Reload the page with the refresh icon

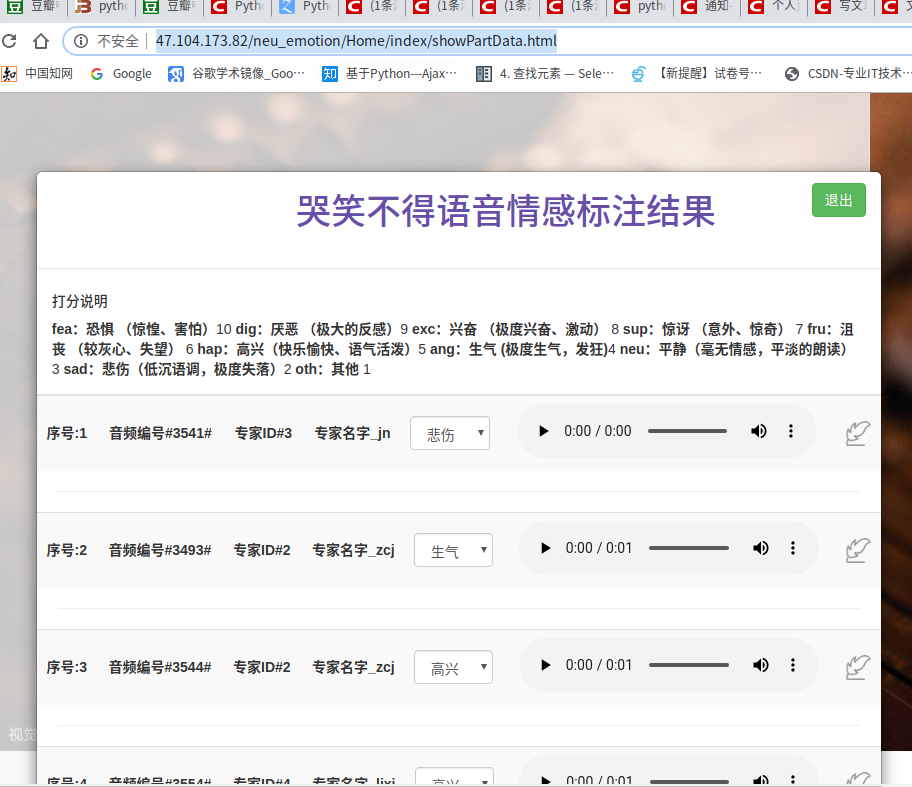(x=9, y=41)
